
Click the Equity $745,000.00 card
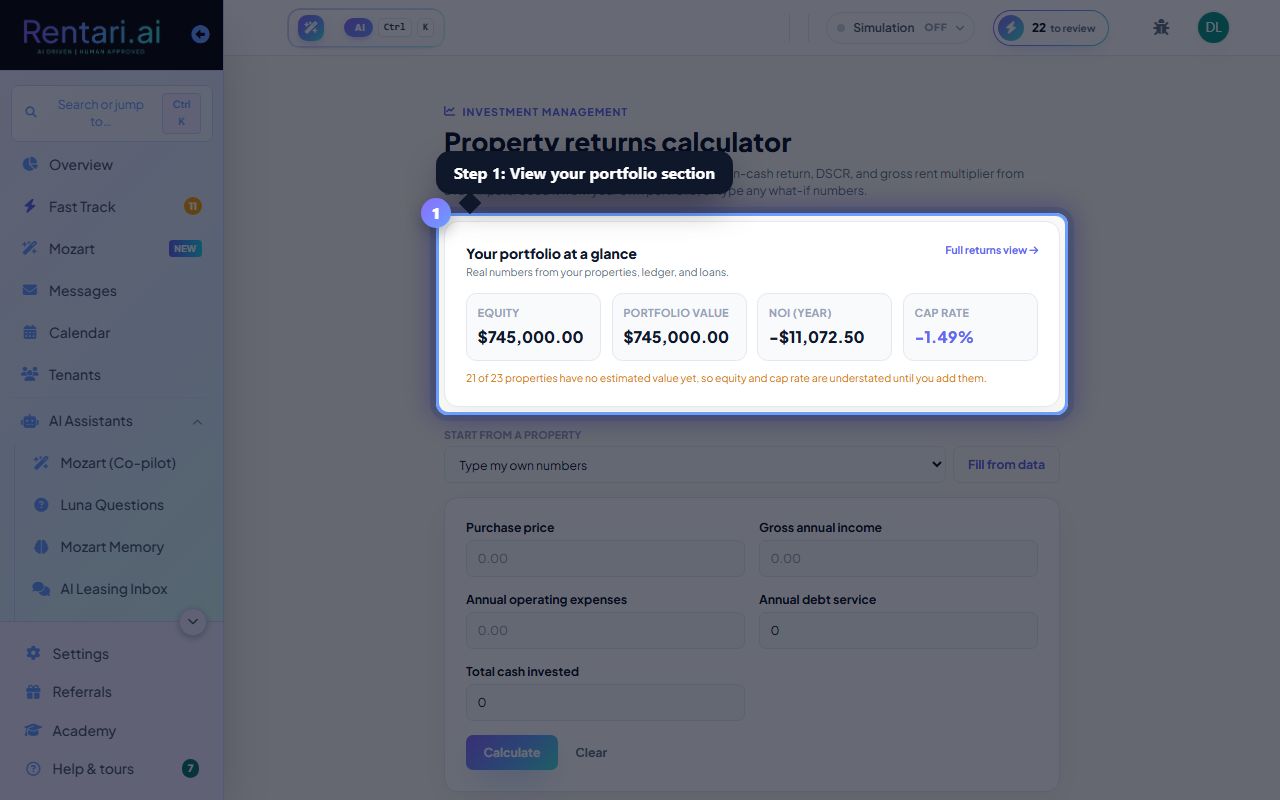tap(533, 327)
